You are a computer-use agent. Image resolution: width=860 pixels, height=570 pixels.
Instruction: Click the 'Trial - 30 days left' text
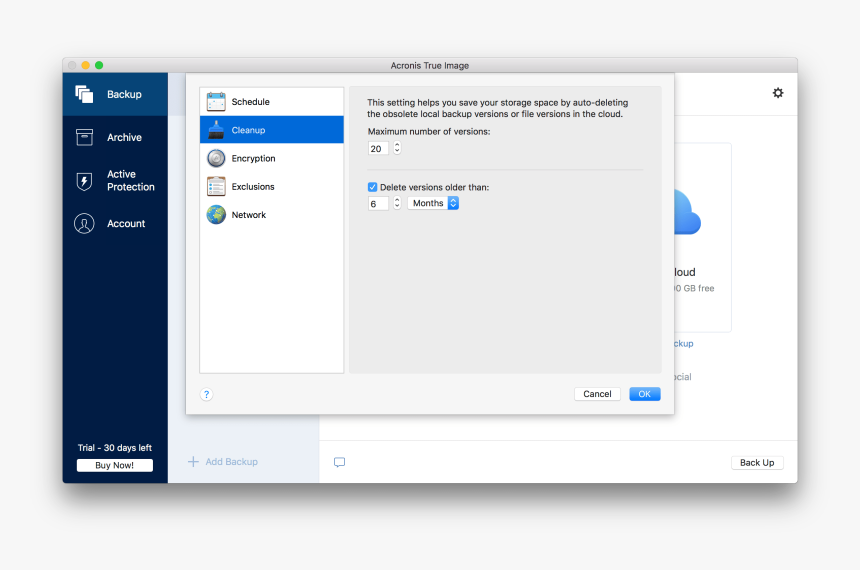tap(115, 448)
